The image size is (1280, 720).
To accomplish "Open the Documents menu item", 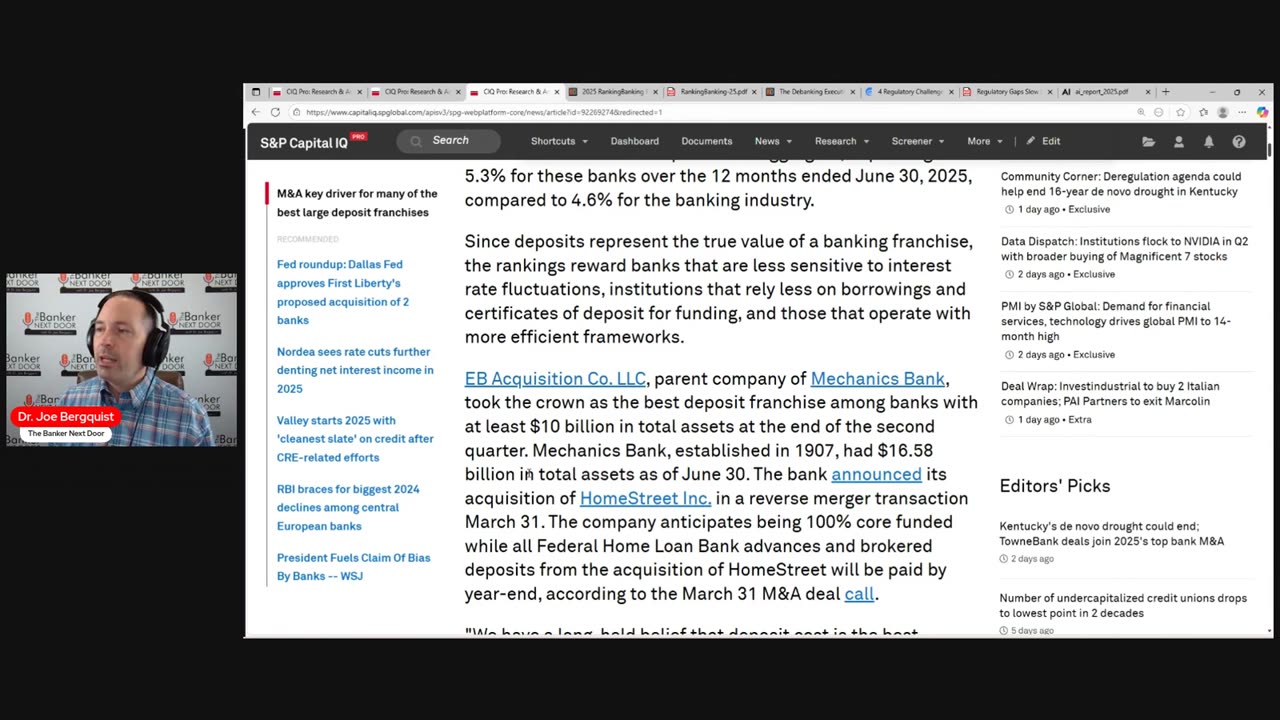I will coord(707,141).
